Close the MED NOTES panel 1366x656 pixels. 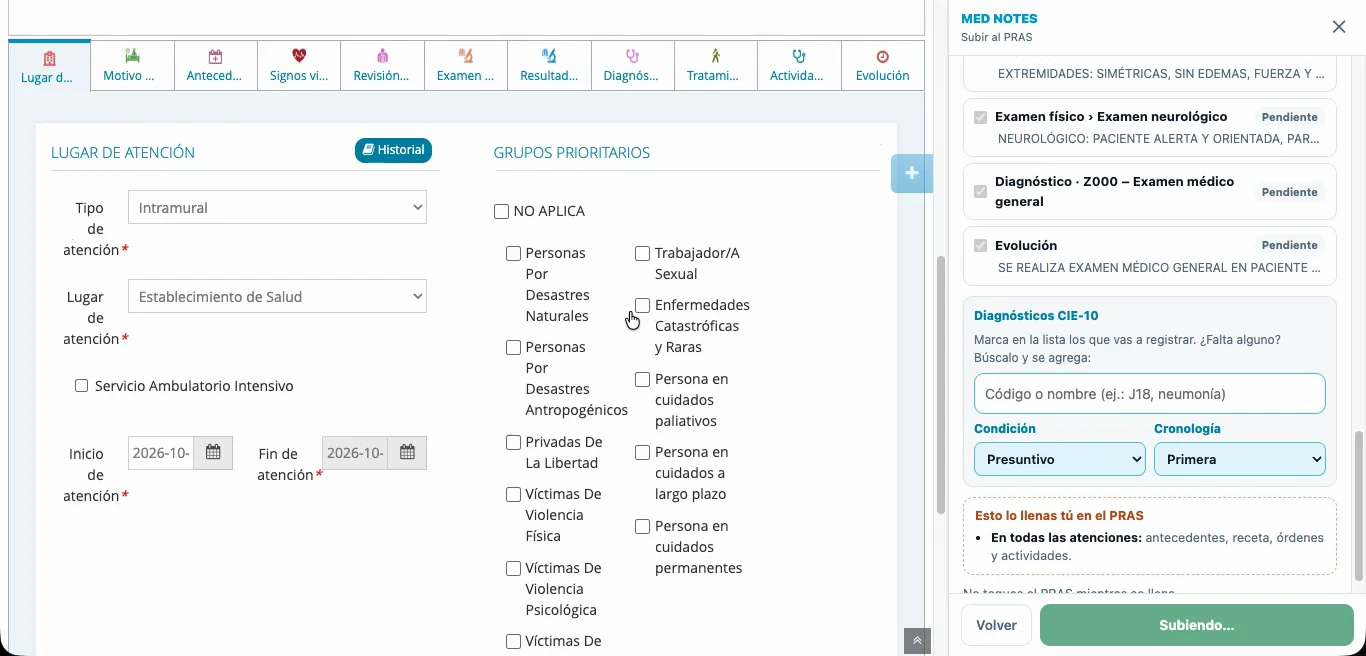click(x=1339, y=27)
